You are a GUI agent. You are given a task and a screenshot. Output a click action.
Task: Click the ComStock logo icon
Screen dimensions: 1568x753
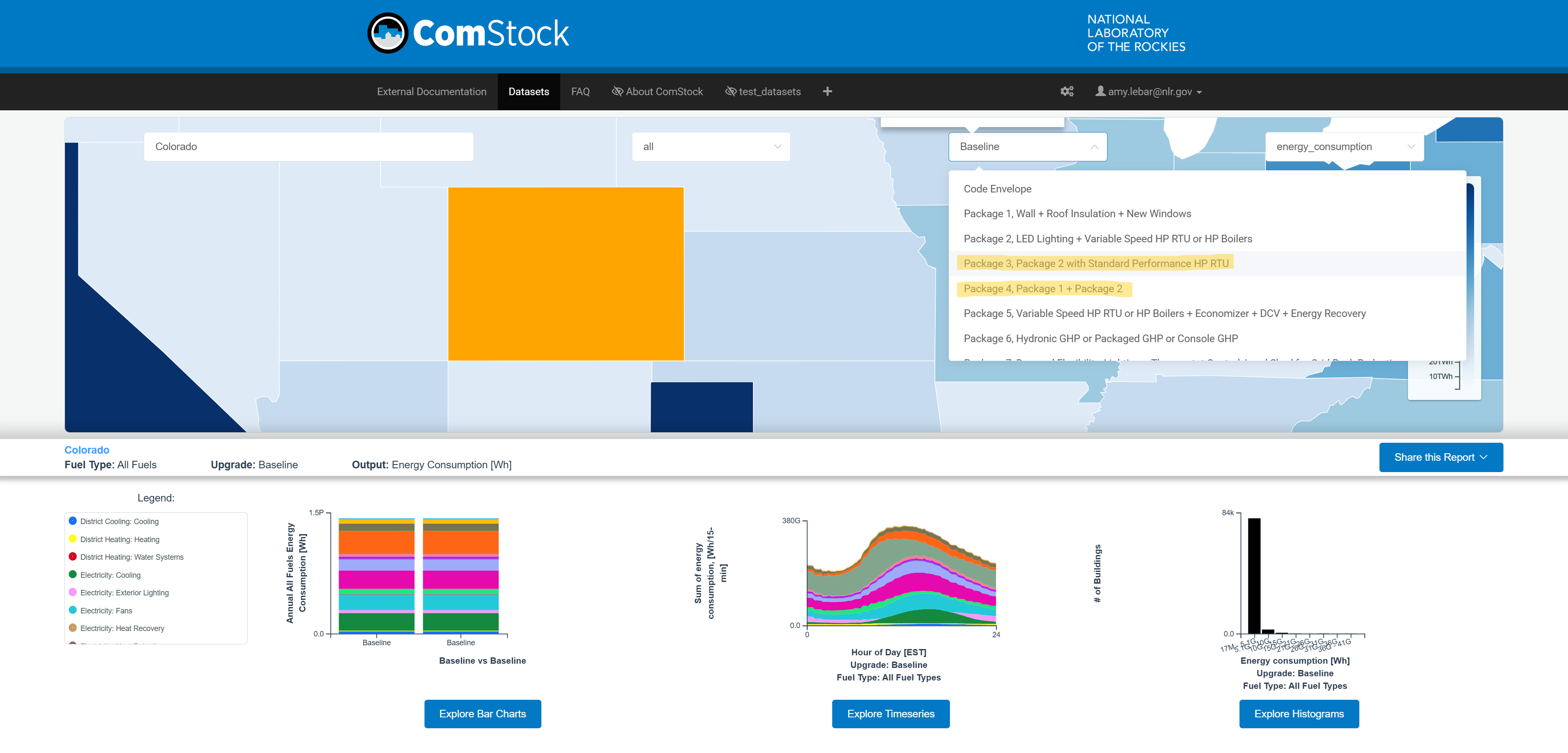coord(387,33)
